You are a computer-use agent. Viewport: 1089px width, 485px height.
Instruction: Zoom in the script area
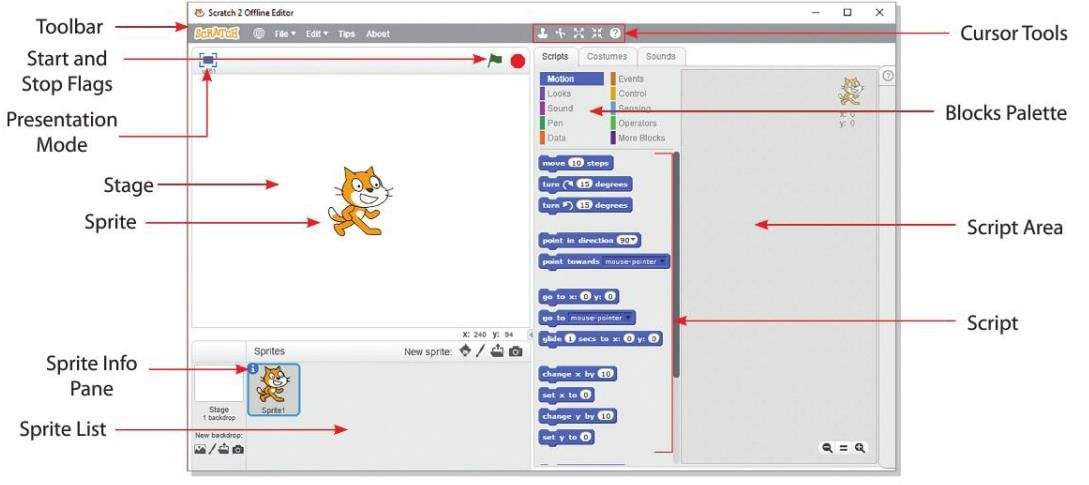point(860,448)
